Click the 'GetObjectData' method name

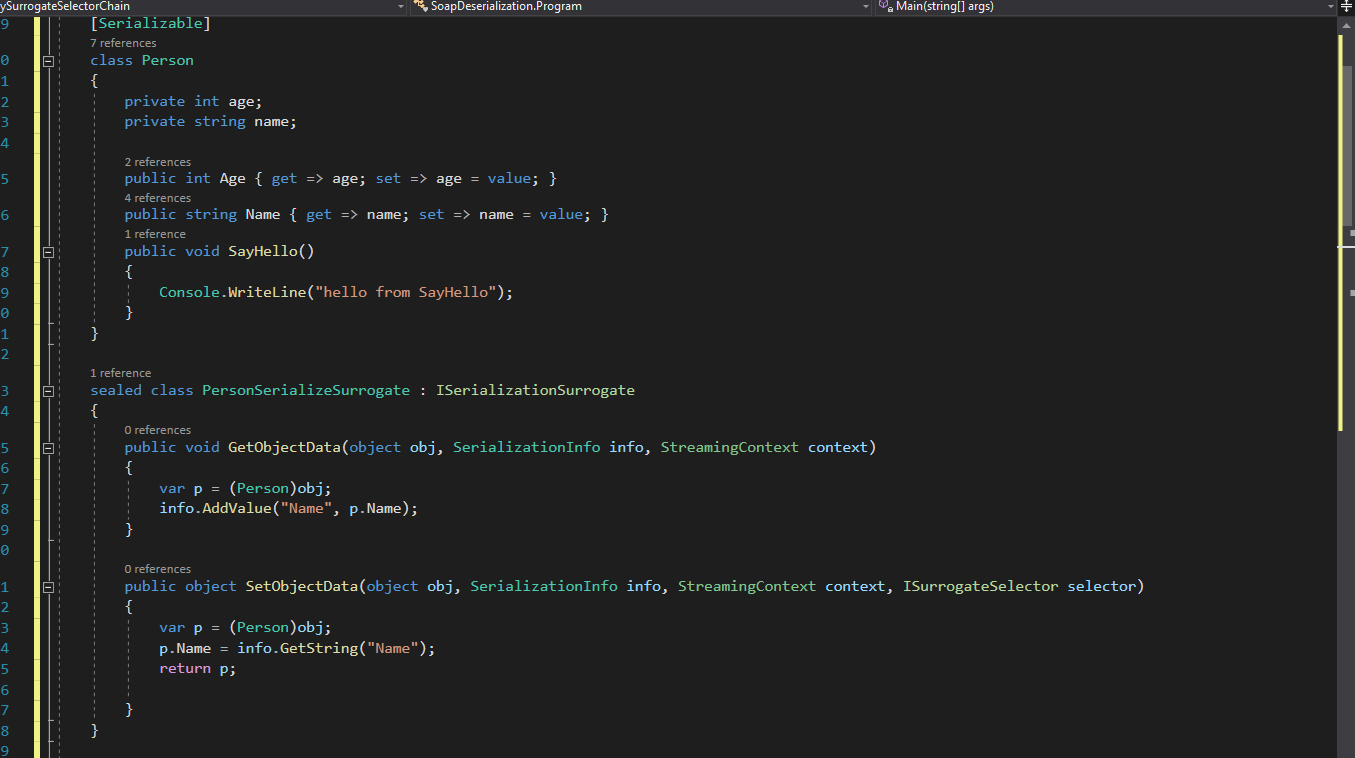(x=284, y=447)
